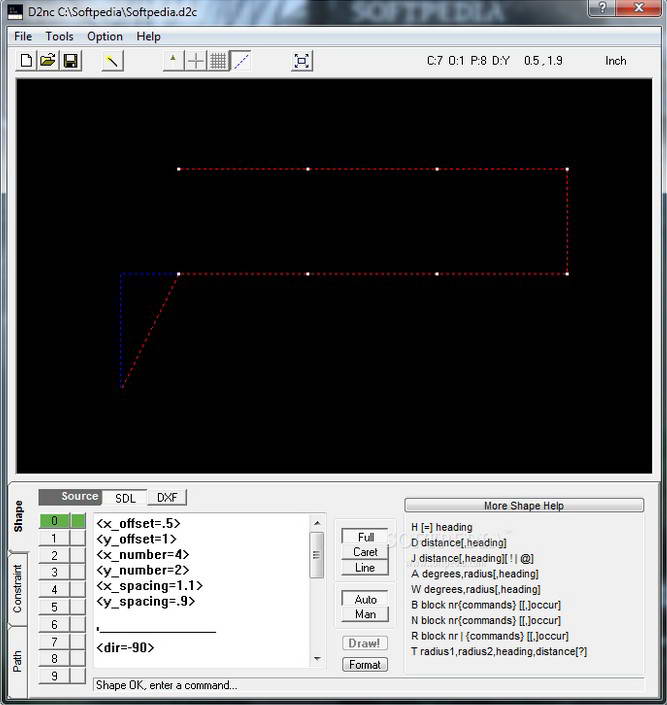Viewport: 667px width, 705px height.
Task: Choose the Caret display mode
Action: (x=365, y=552)
